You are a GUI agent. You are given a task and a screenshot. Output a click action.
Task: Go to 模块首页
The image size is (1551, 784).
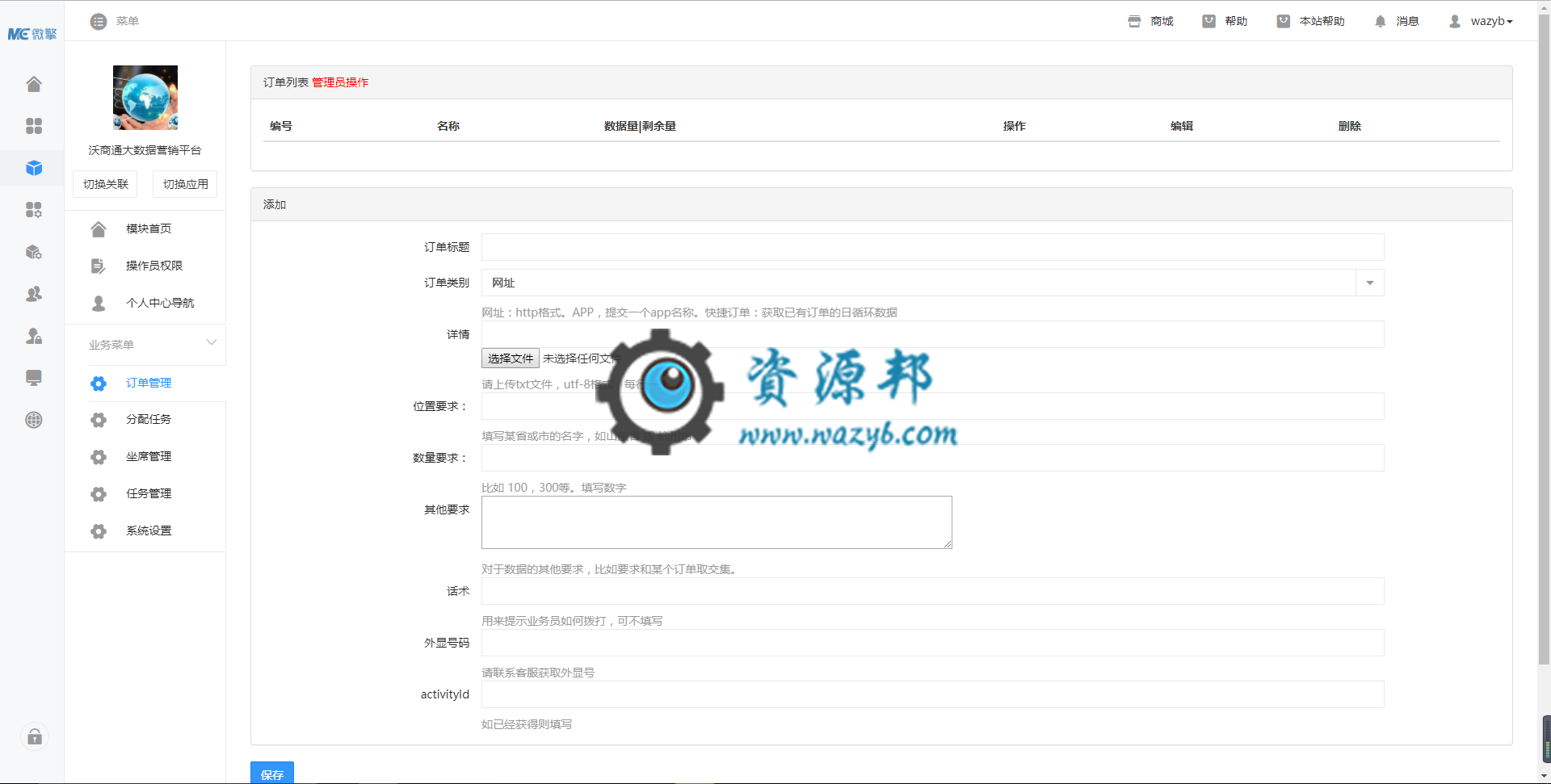(149, 228)
